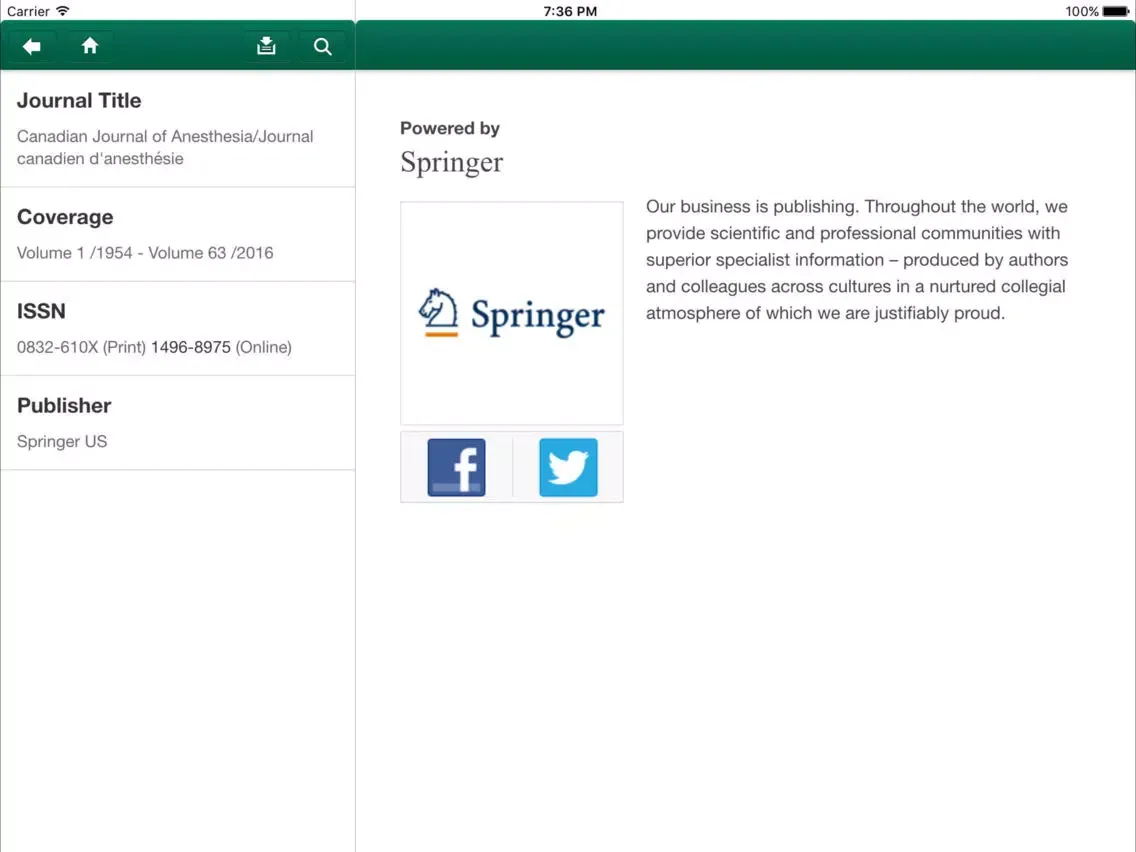Tap online ISSN 1496-8975
Screen dimensions: 1136x852
point(191,347)
